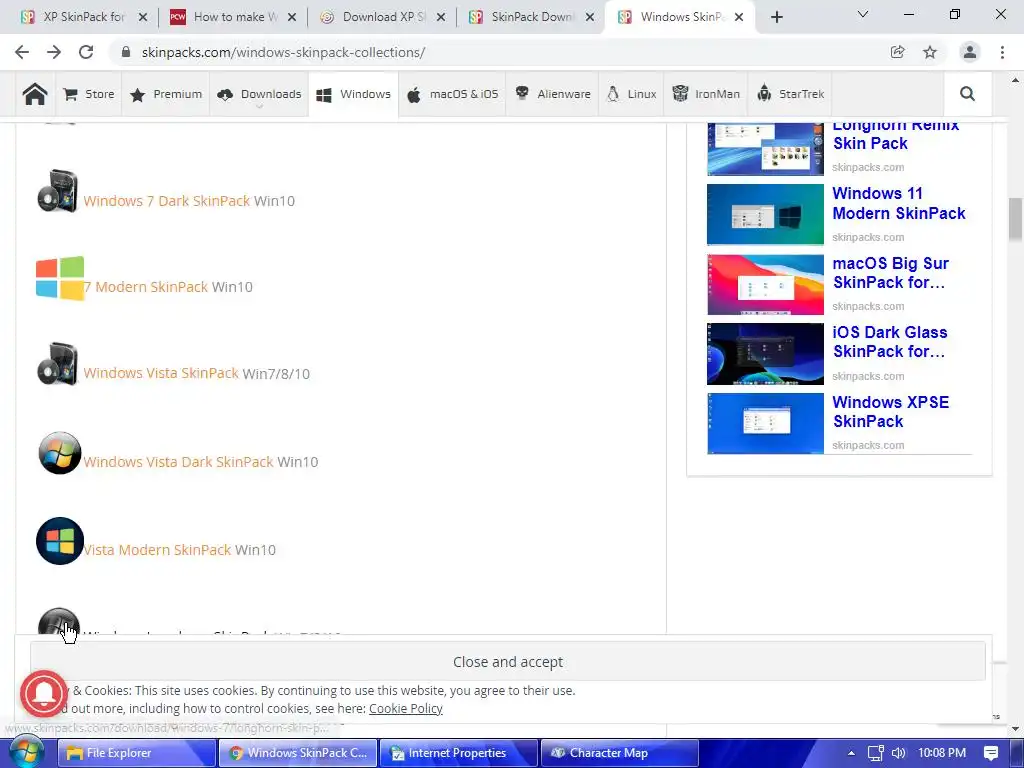
Task: Open the Chrome three-dot menu
Action: (x=1002, y=52)
